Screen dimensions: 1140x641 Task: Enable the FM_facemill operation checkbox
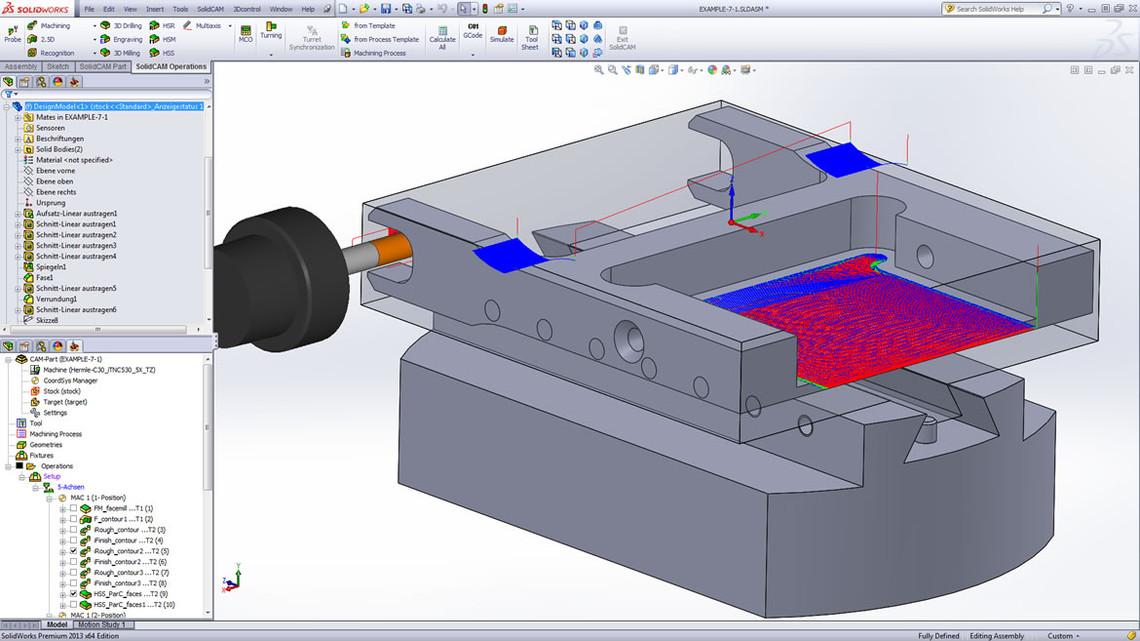coord(73,509)
